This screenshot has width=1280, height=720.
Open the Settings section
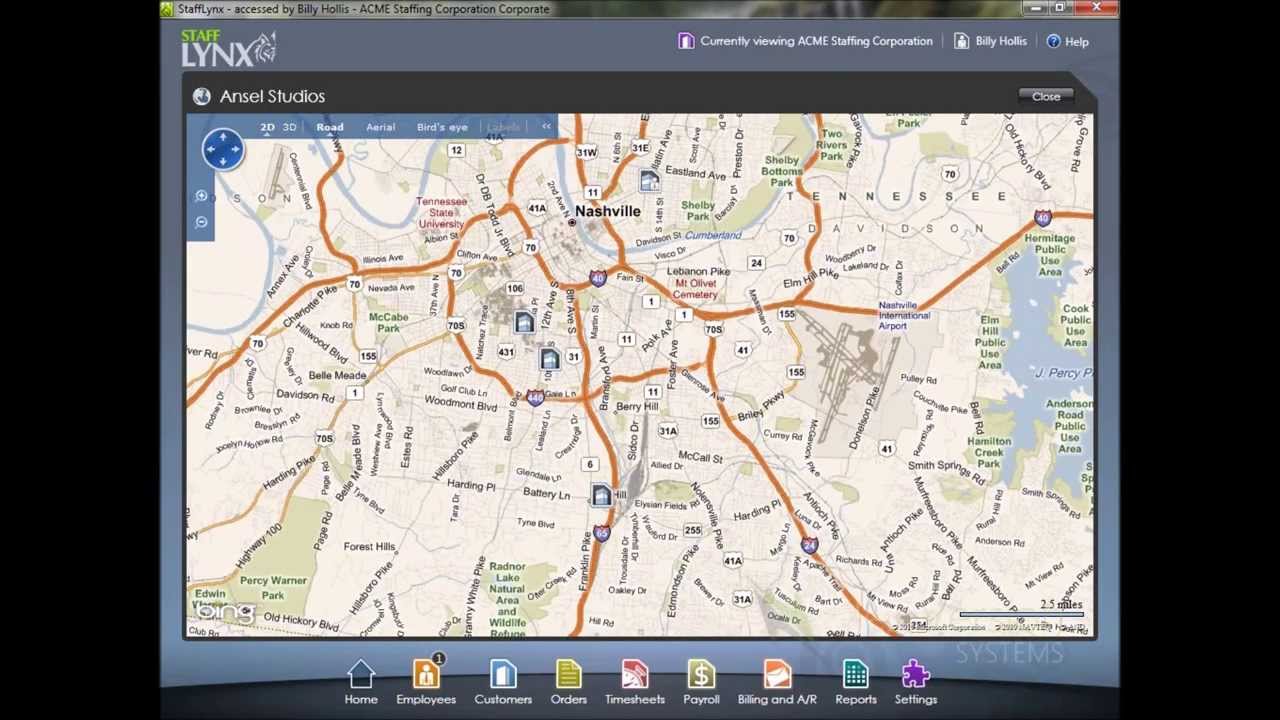click(916, 683)
